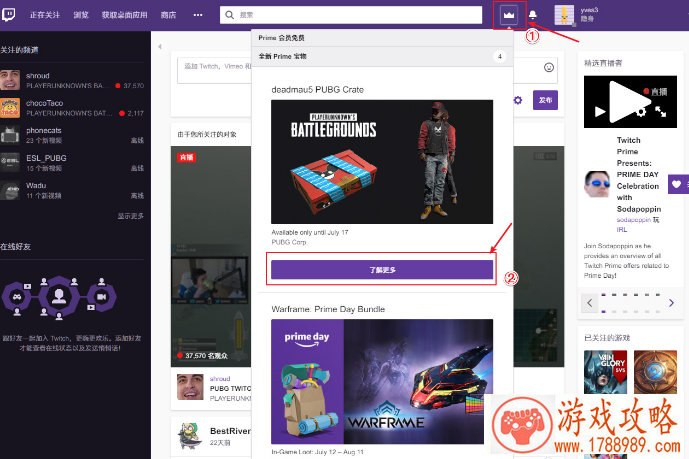This screenshot has height=459, width=689.
Task: Click the heart follow button on featured stream
Action: (678, 184)
